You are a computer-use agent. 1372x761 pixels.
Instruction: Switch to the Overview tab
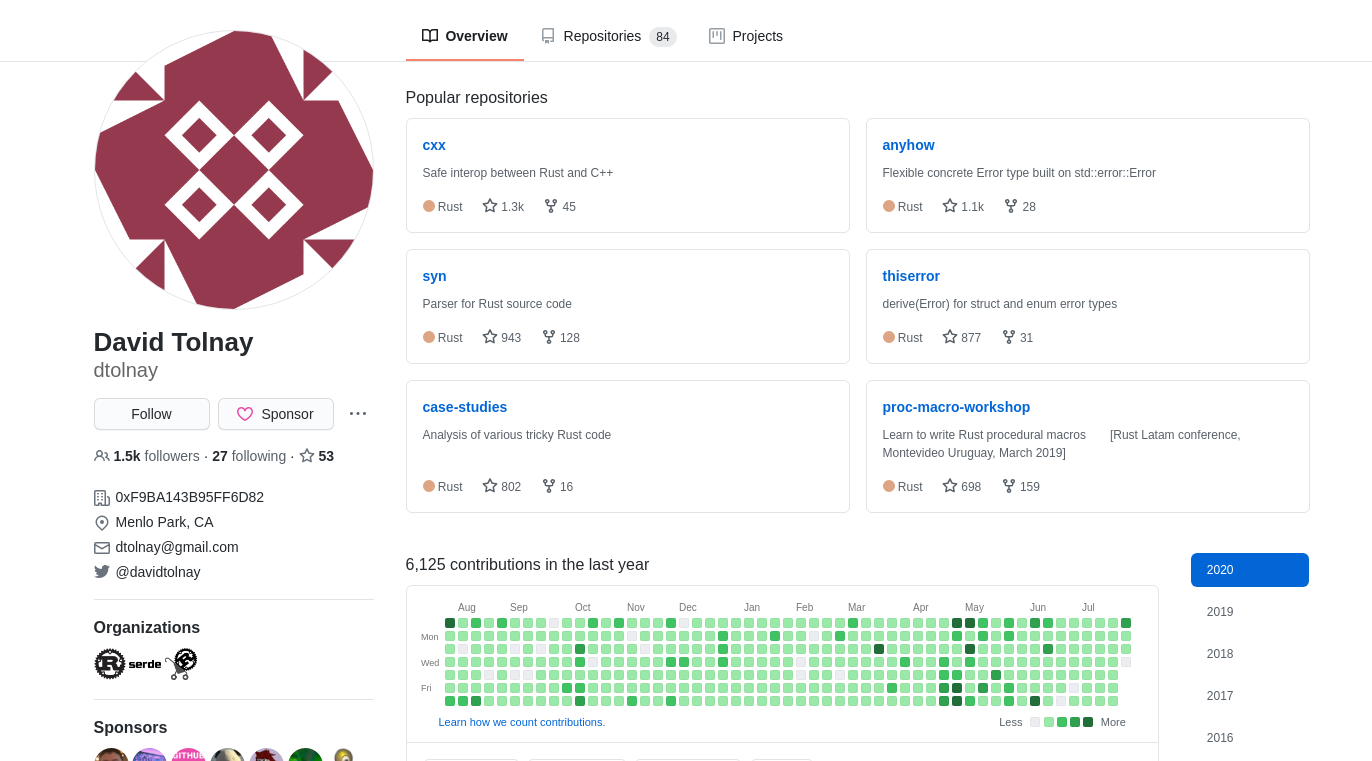point(465,36)
